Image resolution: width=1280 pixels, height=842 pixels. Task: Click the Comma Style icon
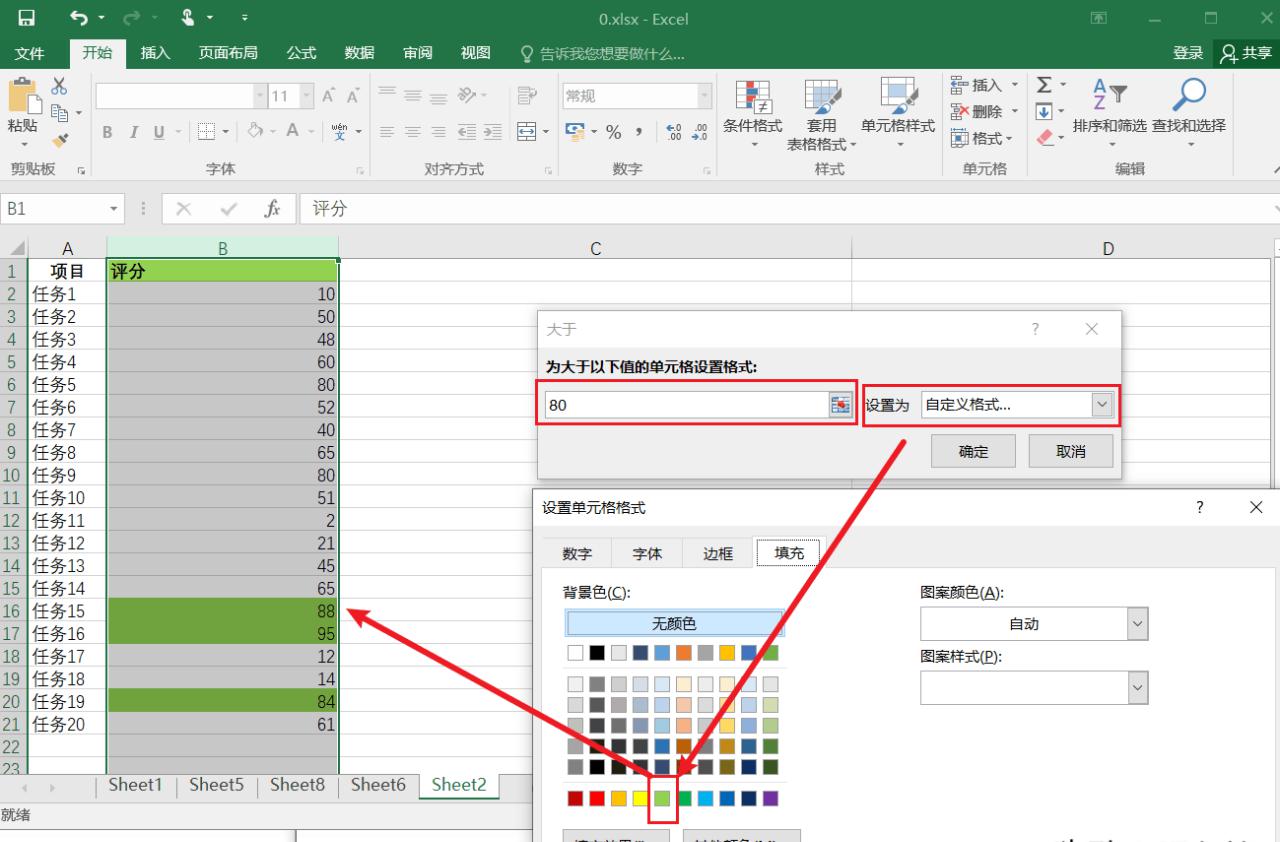click(640, 132)
